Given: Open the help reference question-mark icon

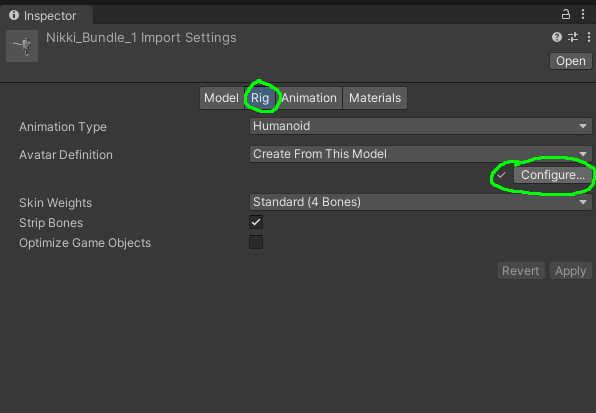Looking at the screenshot, I should 557,37.
